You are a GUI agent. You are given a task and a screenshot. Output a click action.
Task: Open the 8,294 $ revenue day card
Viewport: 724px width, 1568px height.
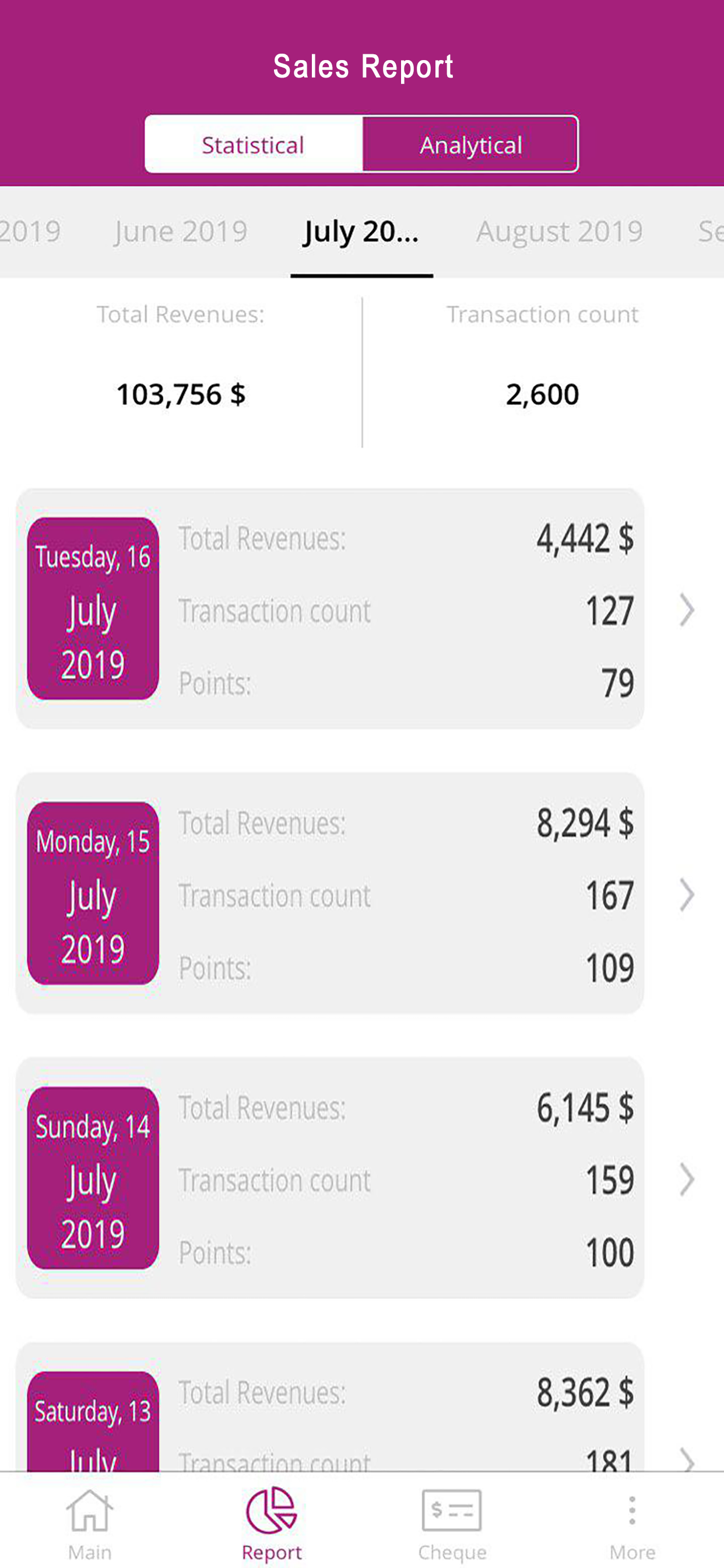(x=330, y=893)
